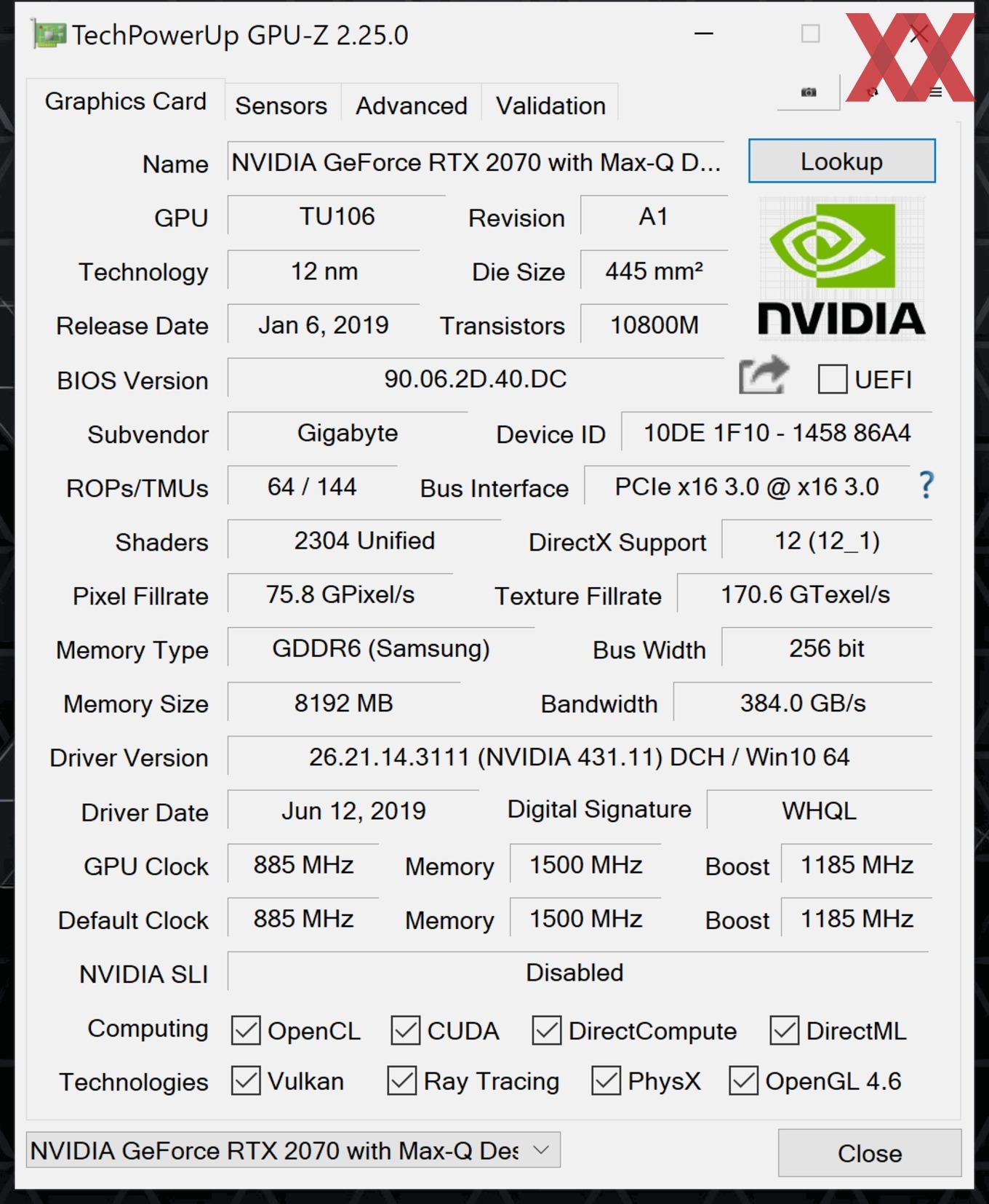Screen dimensions: 989x1204
Task: Click the BIOS export share icon
Action: pos(762,376)
